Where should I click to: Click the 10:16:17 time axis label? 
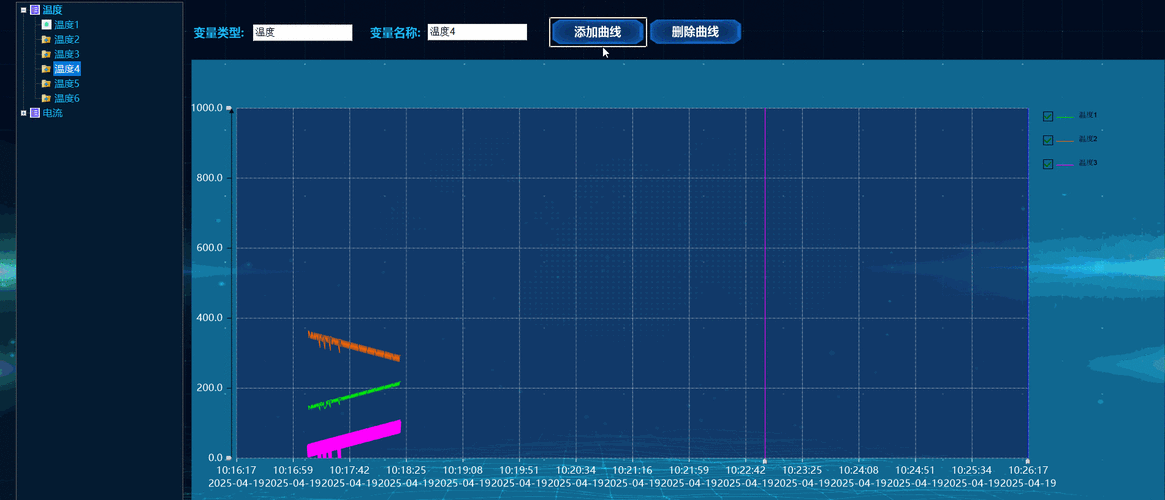236,470
